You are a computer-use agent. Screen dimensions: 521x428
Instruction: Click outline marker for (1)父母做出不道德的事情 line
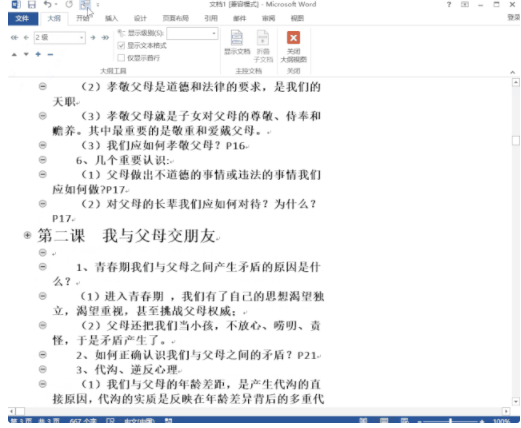pyautogui.click(x=43, y=174)
